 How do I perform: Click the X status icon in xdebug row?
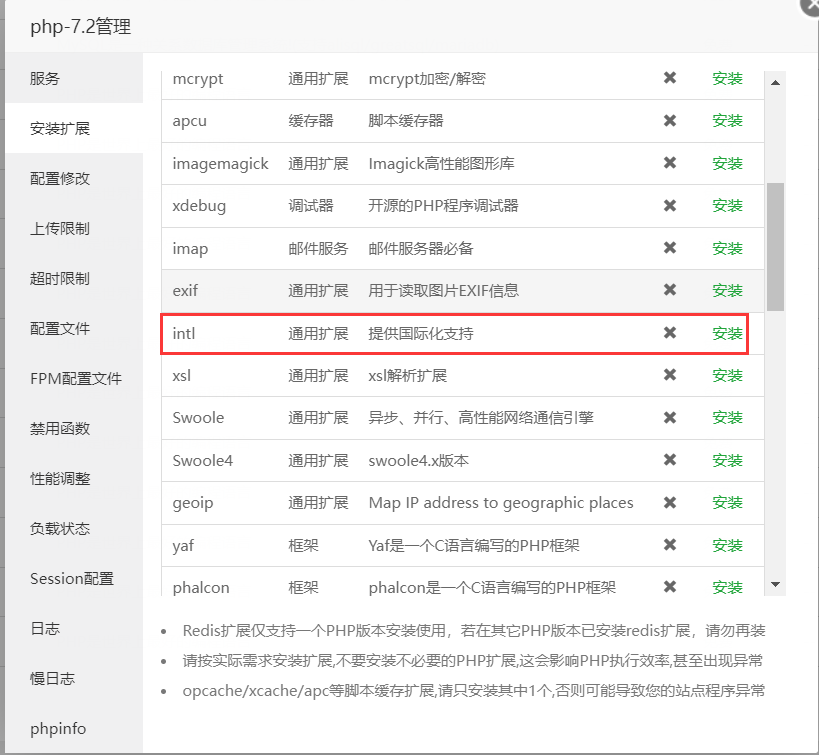[670, 205]
